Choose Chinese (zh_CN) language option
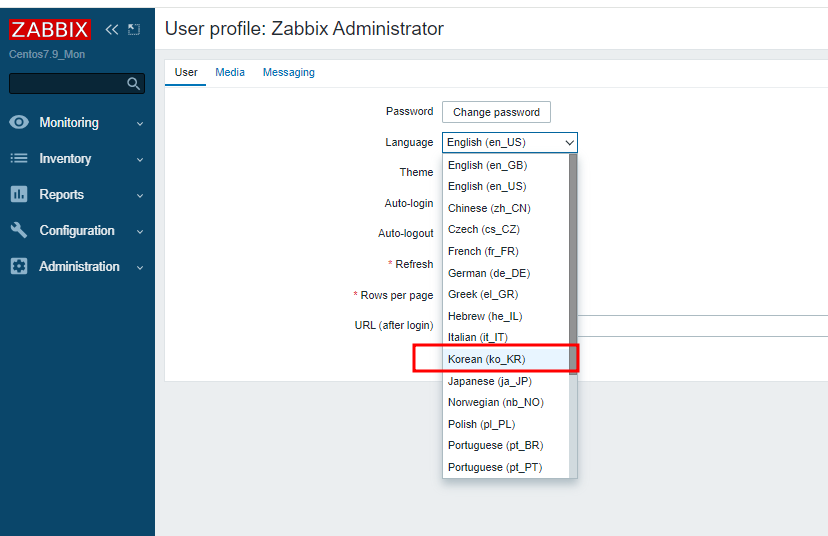 click(x=506, y=208)
